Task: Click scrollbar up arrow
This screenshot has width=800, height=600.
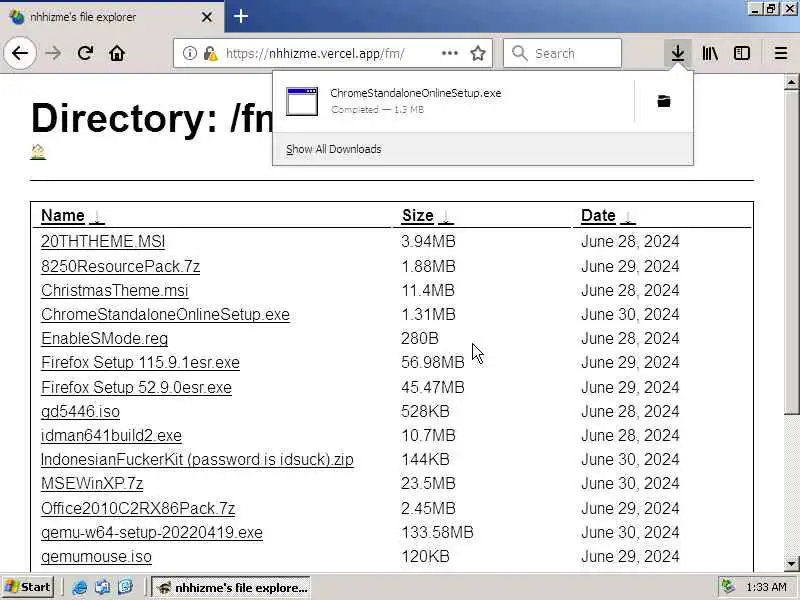Action: pos(791,82)
